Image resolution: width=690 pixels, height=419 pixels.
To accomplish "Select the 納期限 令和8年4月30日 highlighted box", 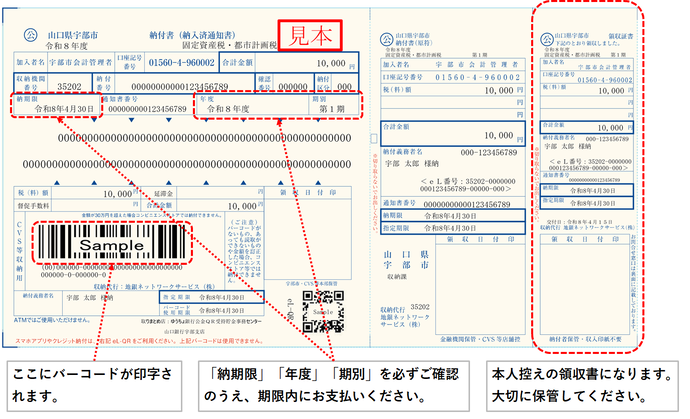I will [57, 105].
